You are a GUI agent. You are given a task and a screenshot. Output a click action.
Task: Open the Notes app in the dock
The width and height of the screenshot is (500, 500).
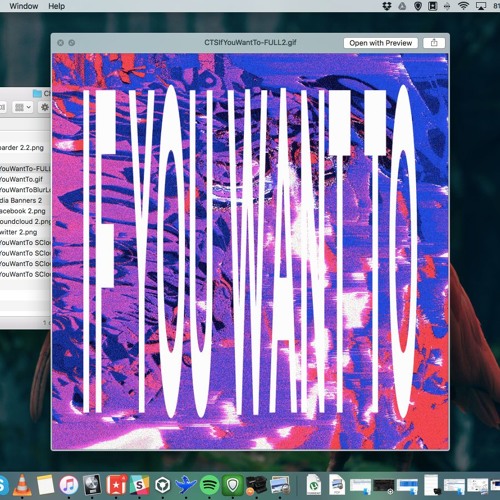click(45, 485)
